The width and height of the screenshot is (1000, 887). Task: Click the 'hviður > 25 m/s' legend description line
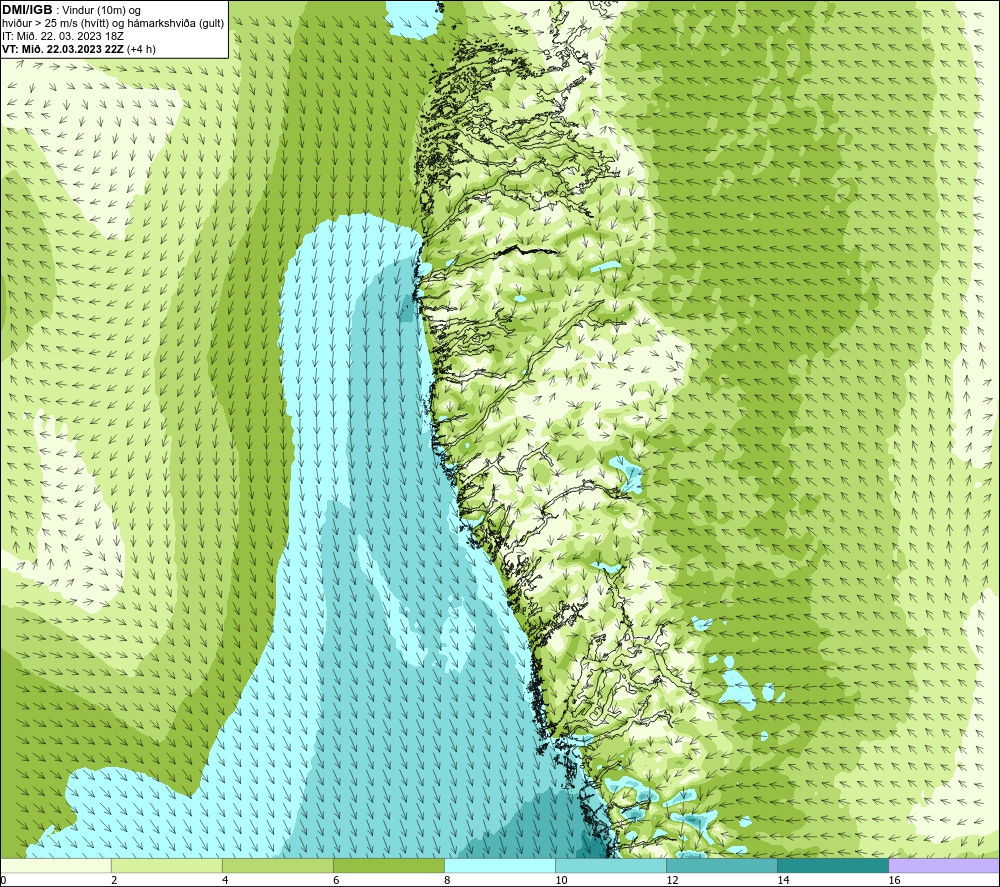[113, 23]
